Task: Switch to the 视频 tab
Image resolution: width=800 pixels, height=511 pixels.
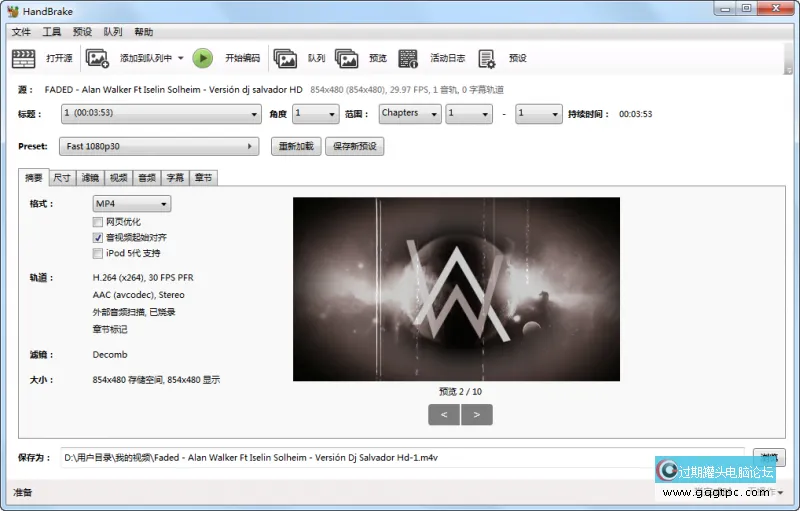Action: 118,177
